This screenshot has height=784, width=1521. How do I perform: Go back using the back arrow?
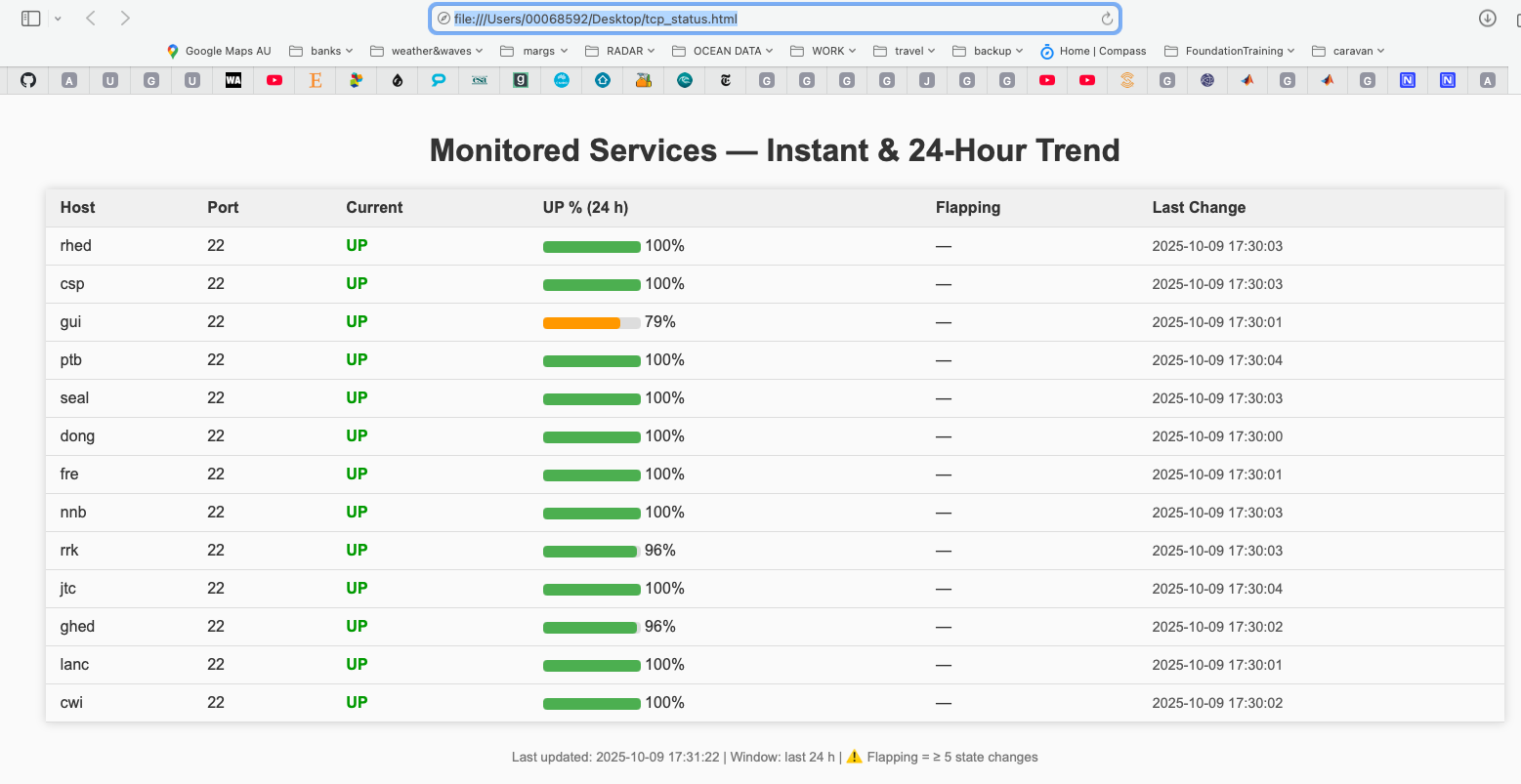(x=91, y=19)
